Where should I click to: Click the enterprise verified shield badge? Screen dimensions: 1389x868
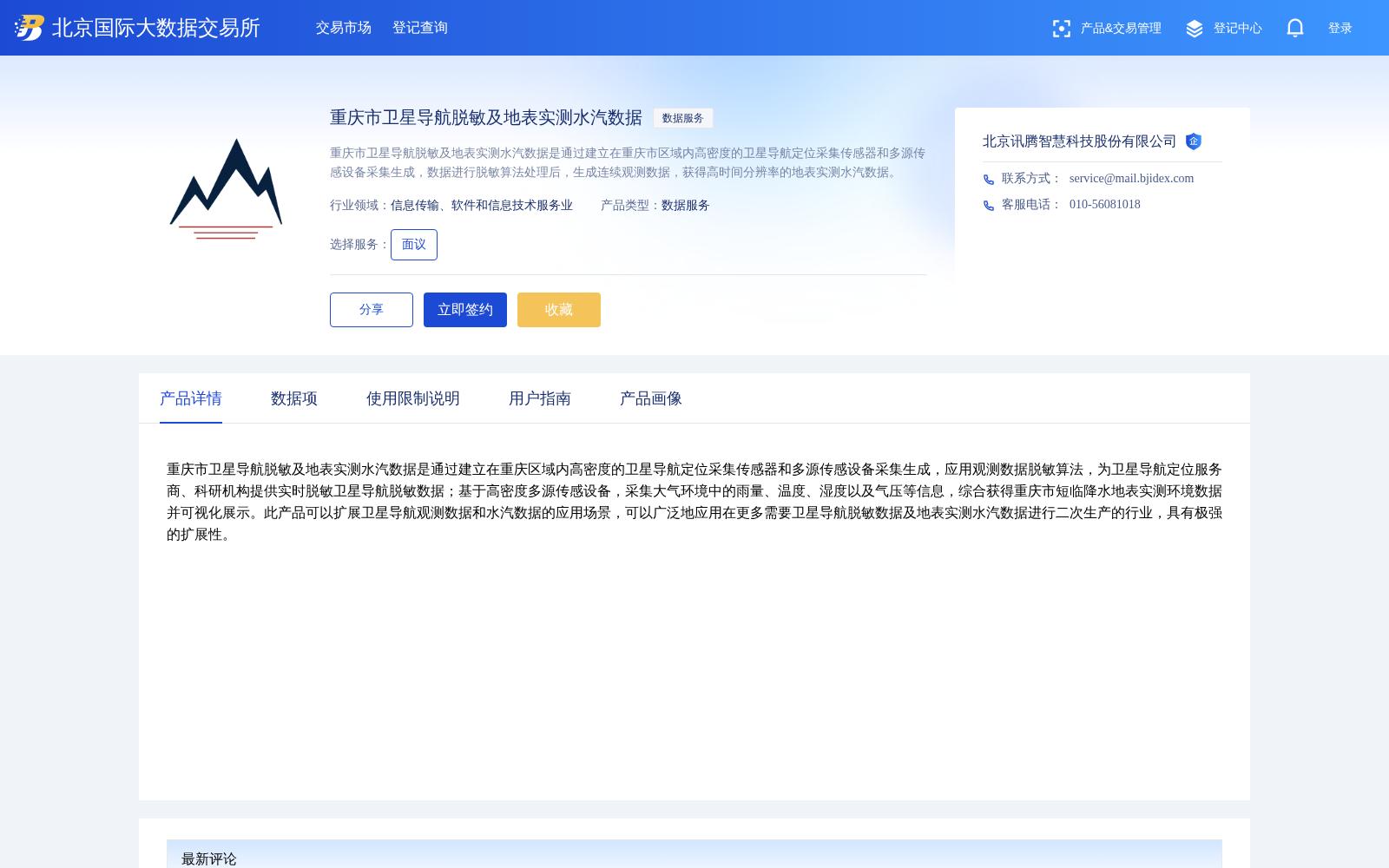tap(1194, 141)
